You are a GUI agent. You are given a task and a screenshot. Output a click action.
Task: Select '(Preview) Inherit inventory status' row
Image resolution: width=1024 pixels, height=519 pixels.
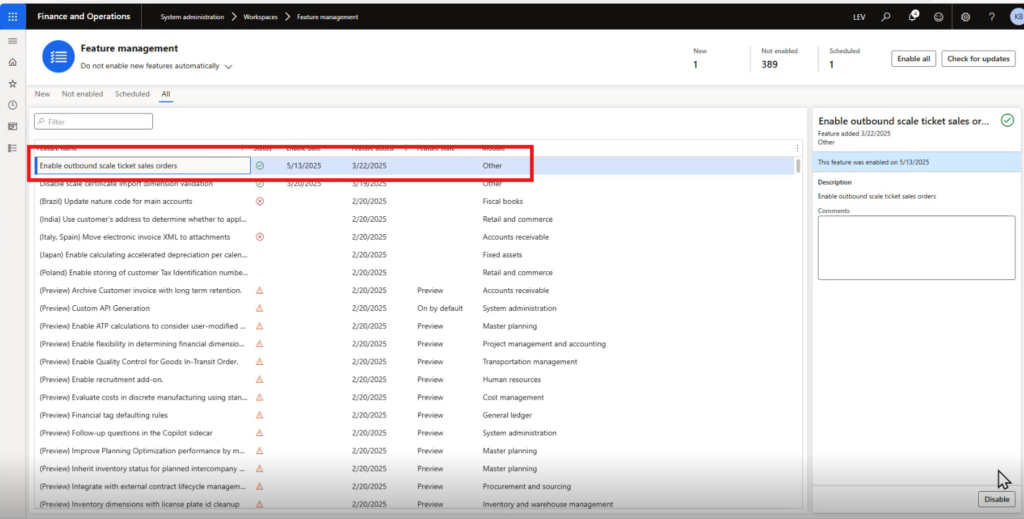point(416,469)
